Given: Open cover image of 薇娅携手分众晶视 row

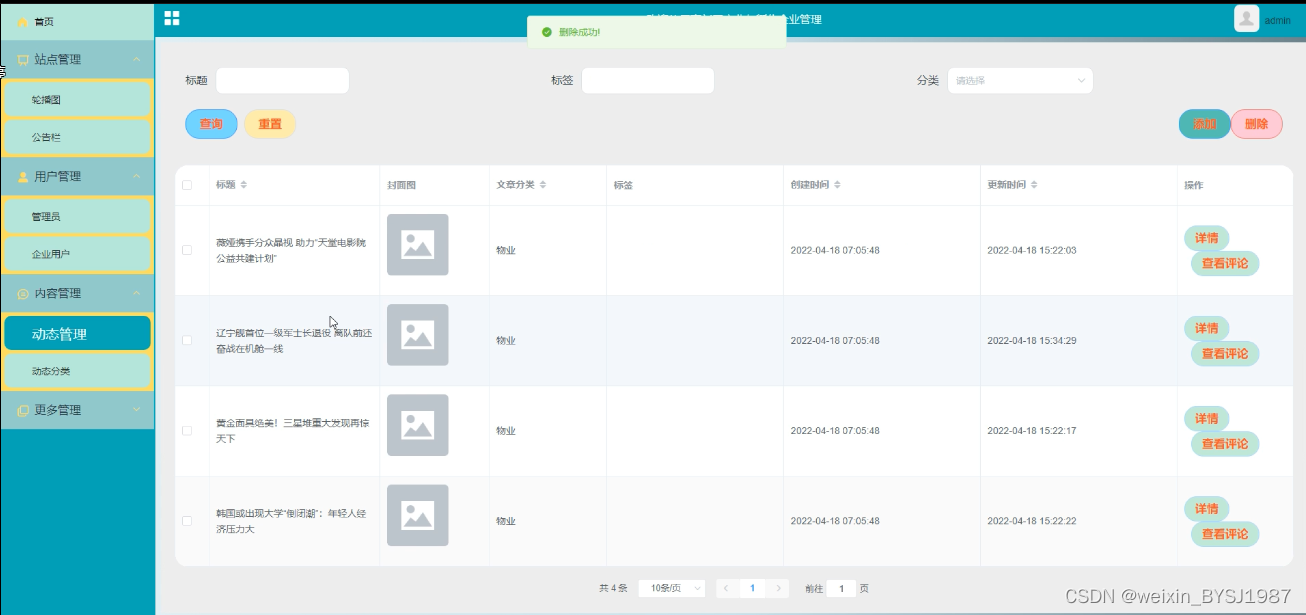Looking at the screenshot, I should (x=417, y=244).
